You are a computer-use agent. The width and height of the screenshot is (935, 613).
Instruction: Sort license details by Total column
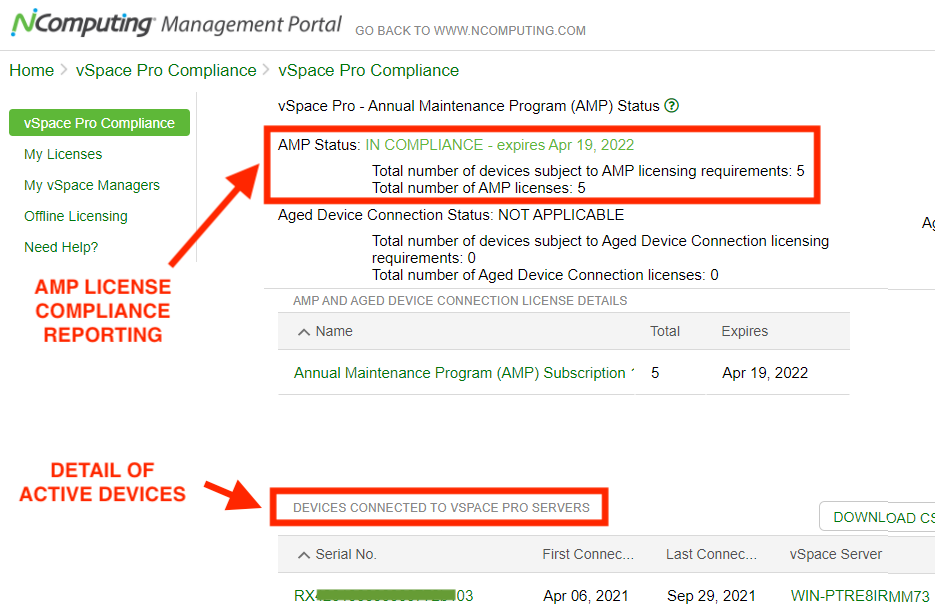(x=665, y=331)
